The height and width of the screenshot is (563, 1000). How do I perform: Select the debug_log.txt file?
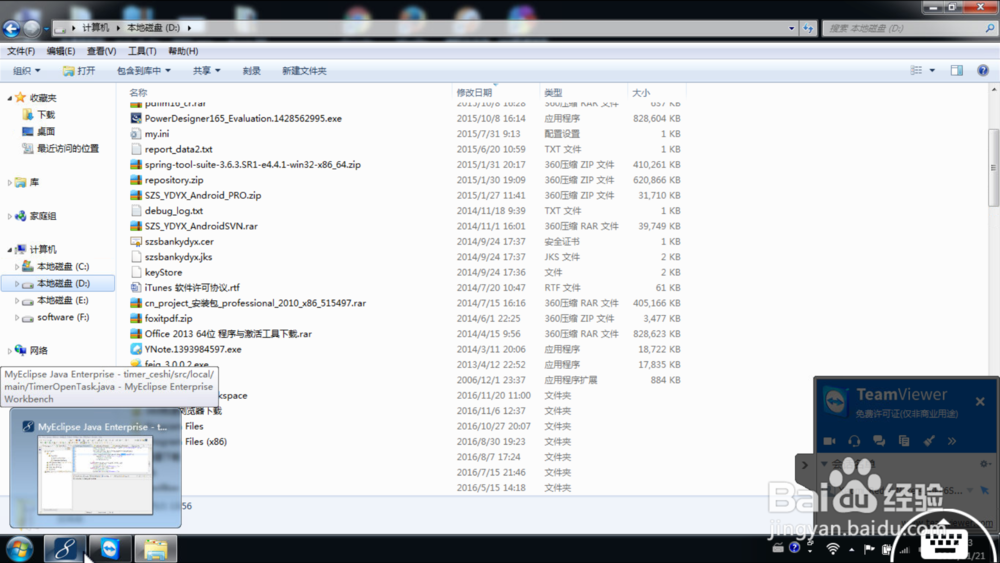173,210
